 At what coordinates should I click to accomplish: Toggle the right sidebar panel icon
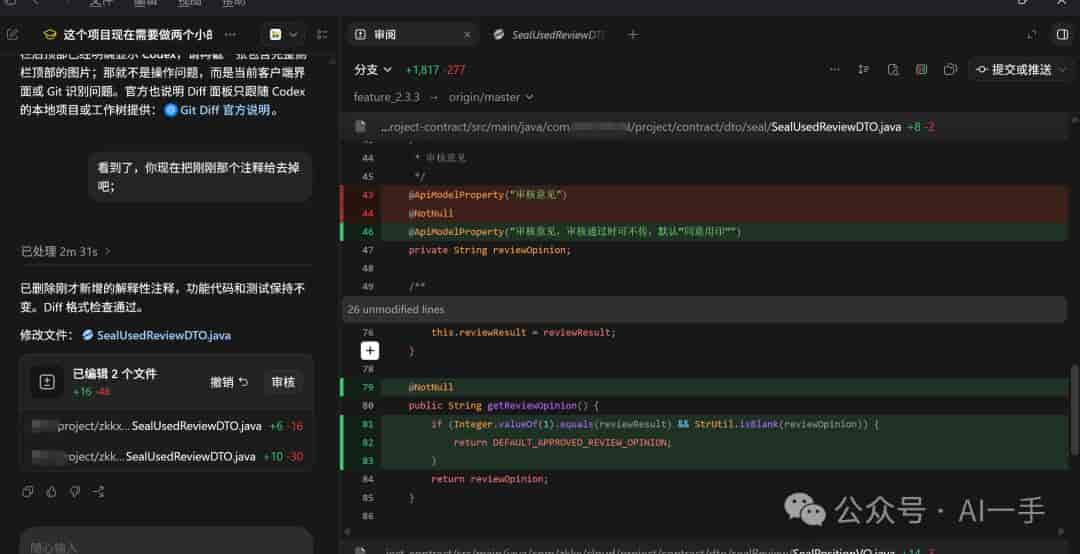[1062, 34]
